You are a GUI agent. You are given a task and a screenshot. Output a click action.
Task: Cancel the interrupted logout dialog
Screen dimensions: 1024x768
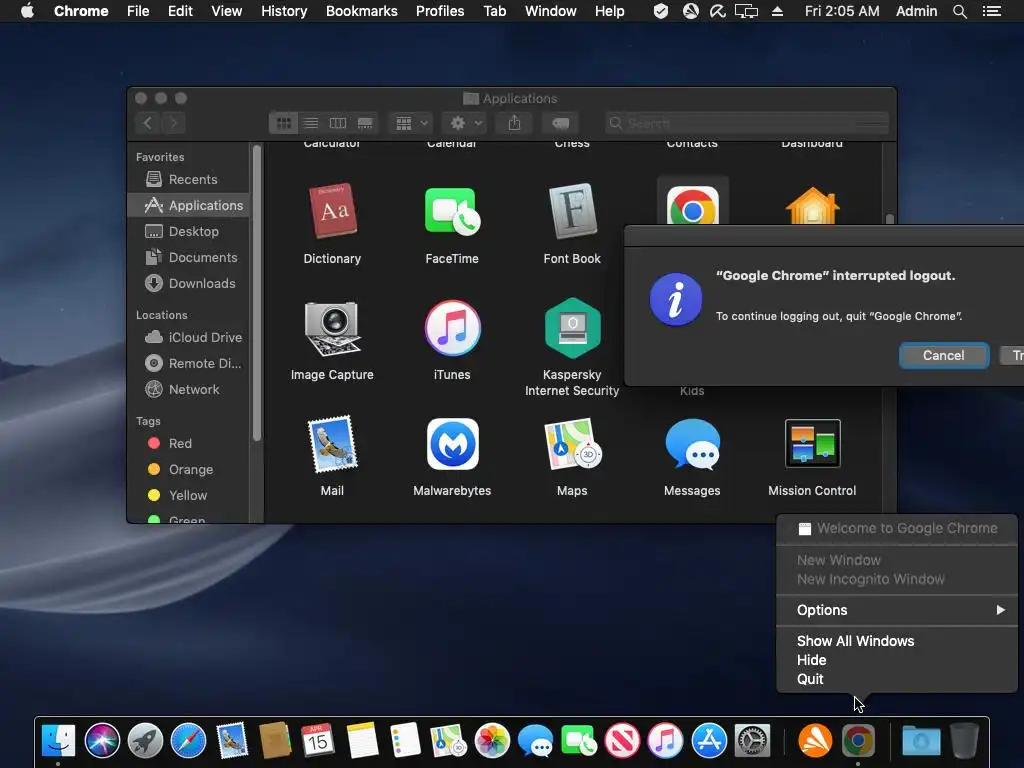click(x=944, y=355)
